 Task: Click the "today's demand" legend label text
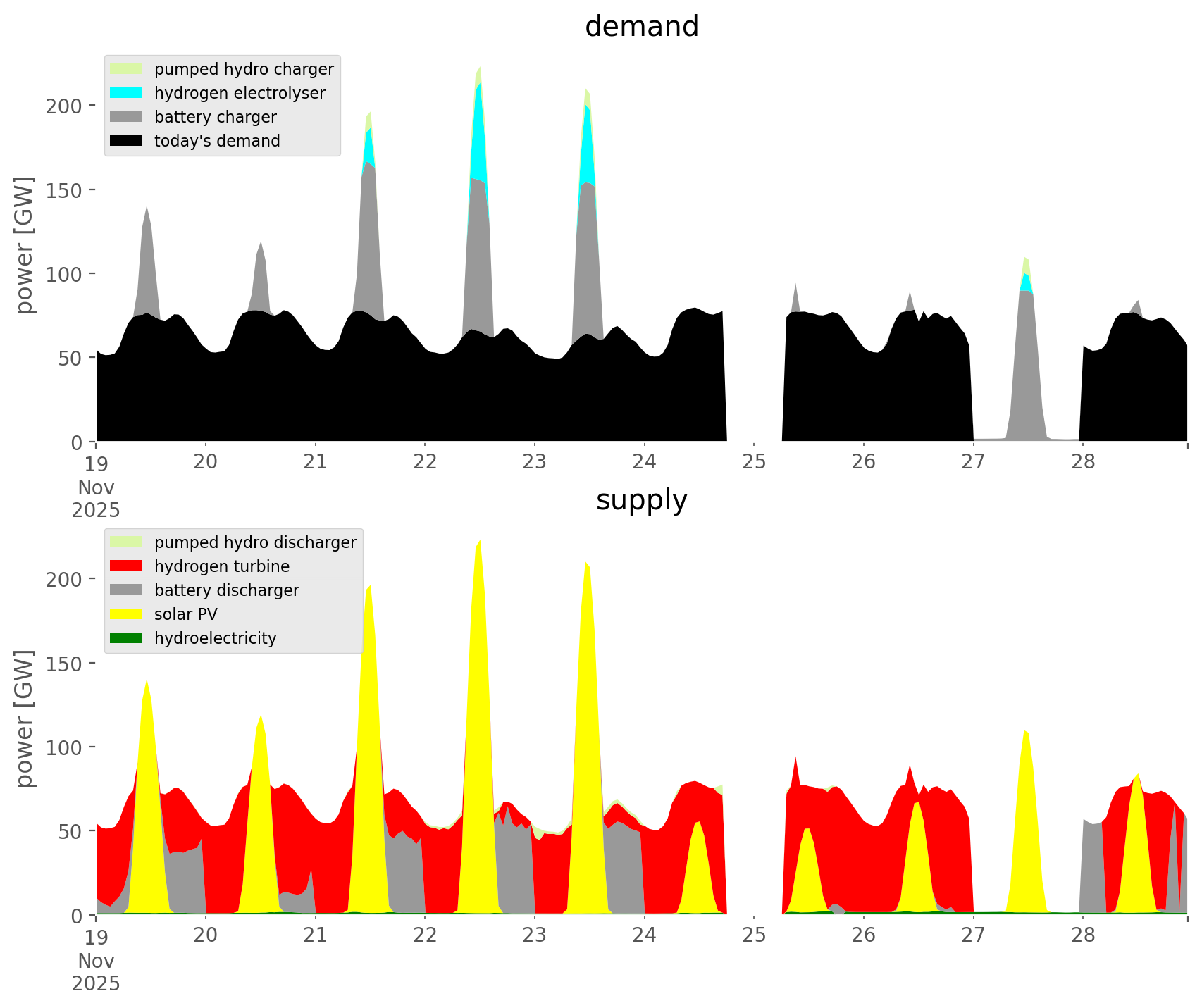[217, 141]
